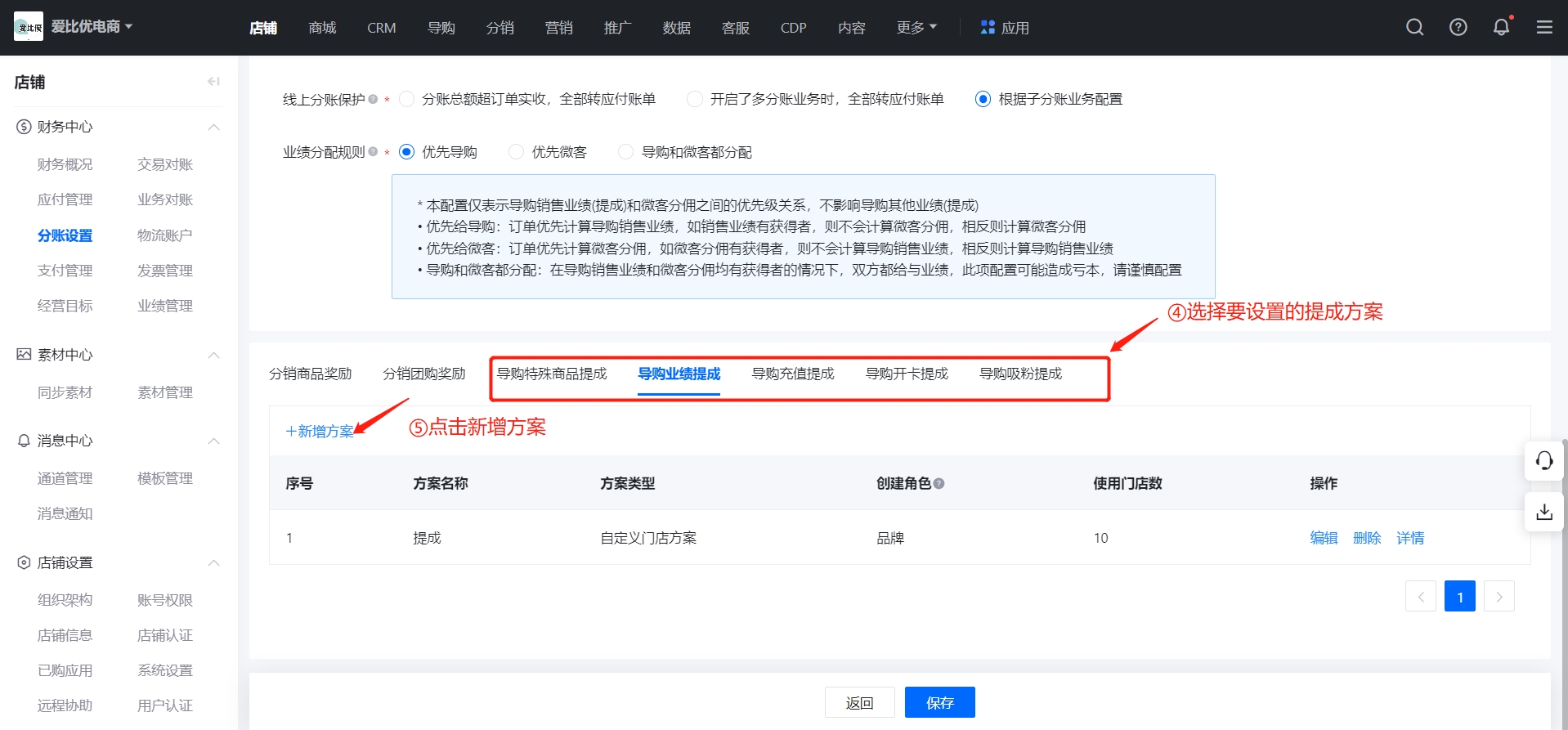Click the 素材中心 picture icon

[x=24, y=354]
